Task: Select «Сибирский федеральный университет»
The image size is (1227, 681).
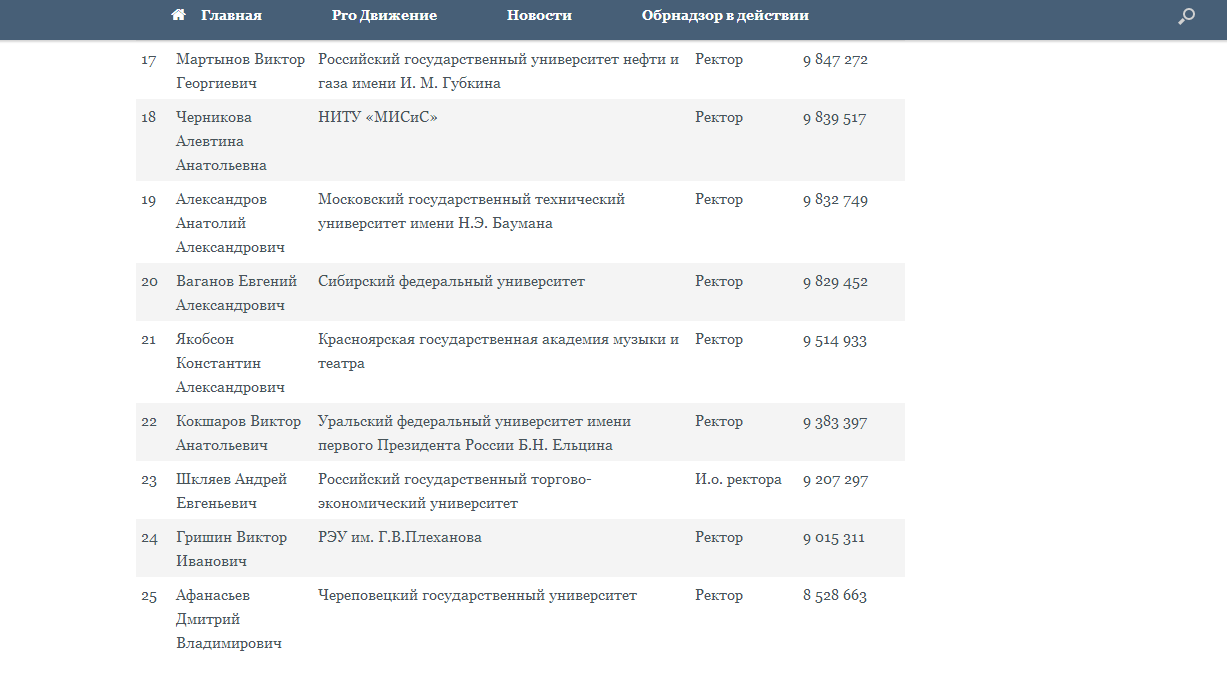Action: pos(451,282)
